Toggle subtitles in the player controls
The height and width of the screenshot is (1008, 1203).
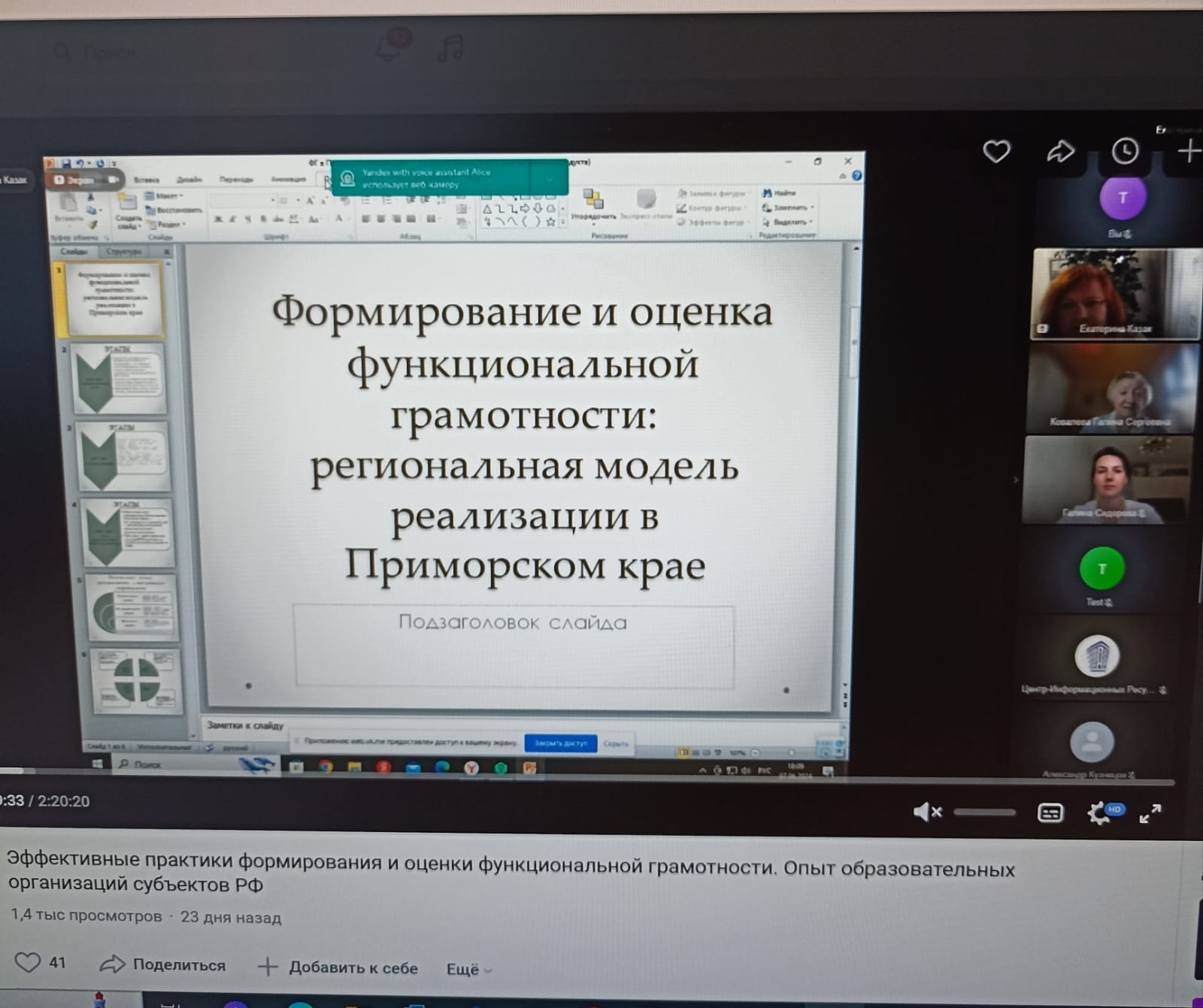pyautogui.click(x=1050, y=813)
